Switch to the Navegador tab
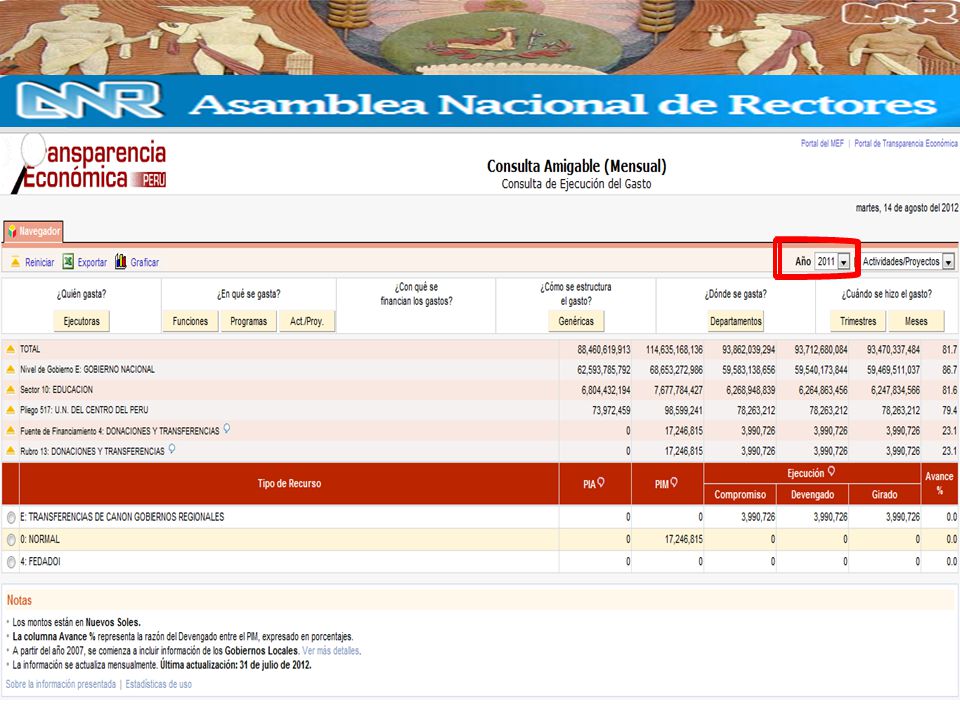This screenshot has width=960, height=720. pos(33,231)
